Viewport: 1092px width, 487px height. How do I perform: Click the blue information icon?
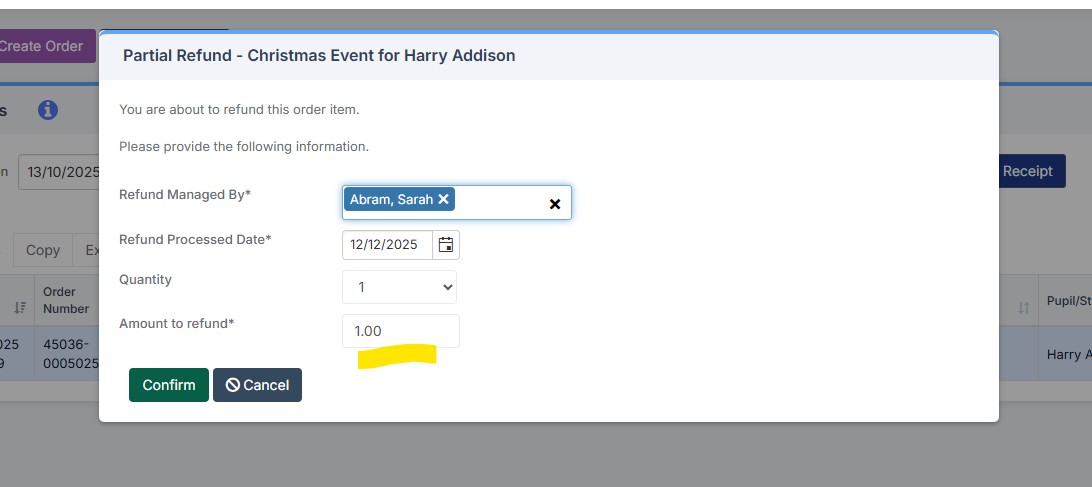point(48,110)
